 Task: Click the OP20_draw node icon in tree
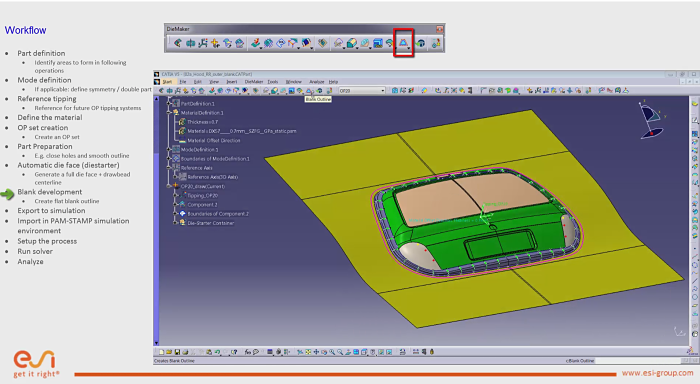pos(176,186)
